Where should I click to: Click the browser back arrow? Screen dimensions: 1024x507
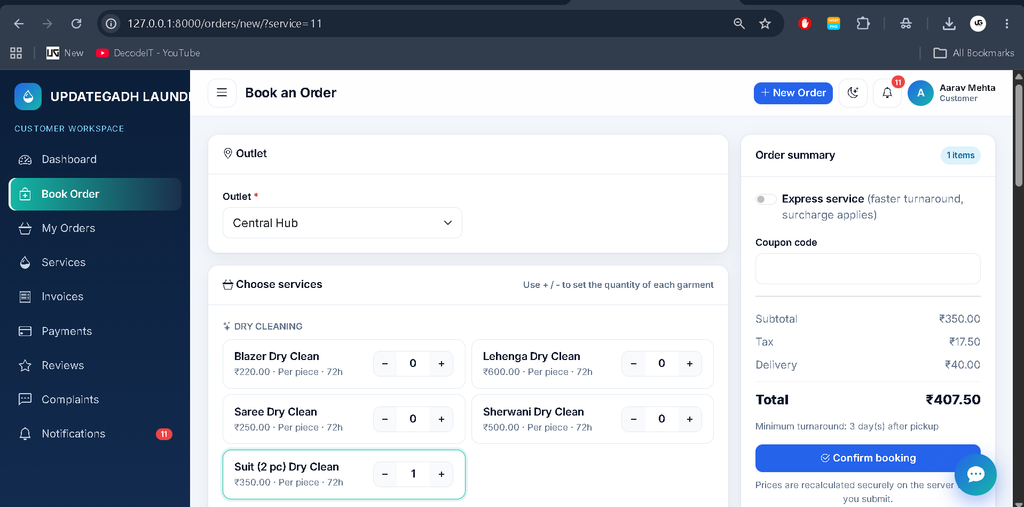(x=18, y=24)
